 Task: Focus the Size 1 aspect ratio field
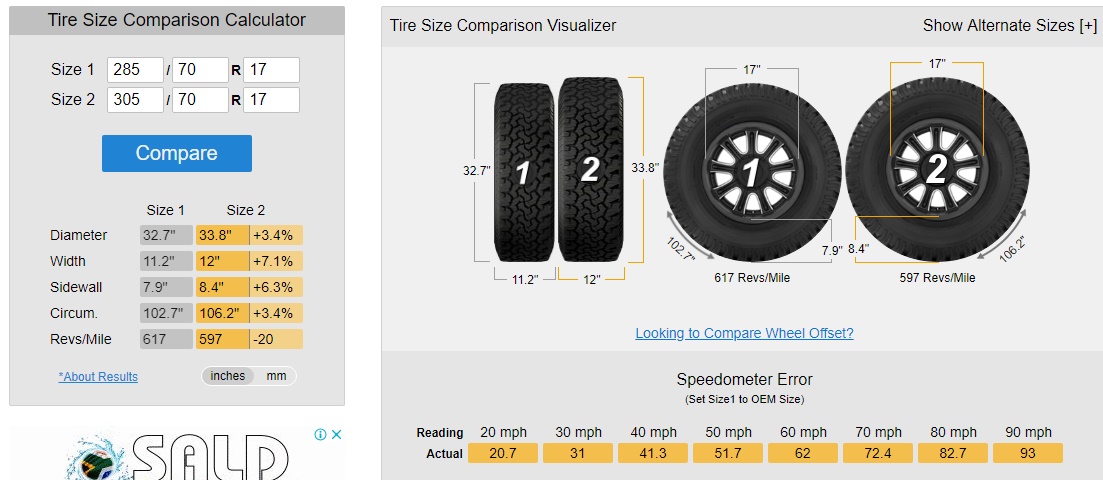(200, 70)
